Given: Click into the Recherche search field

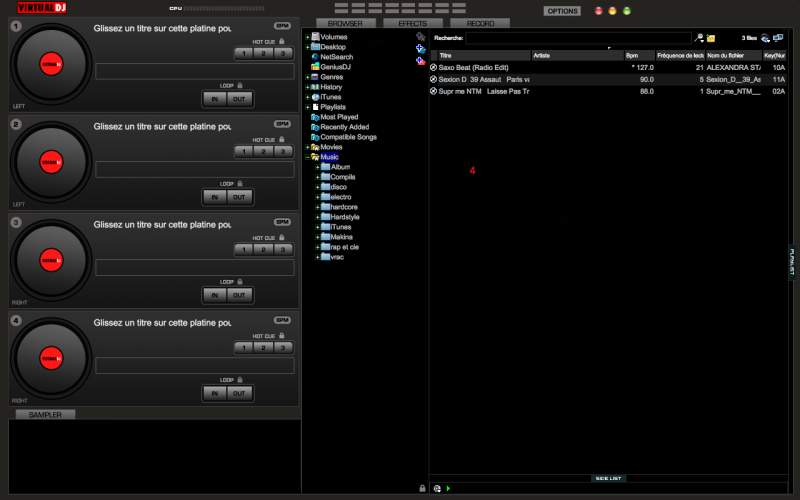Looking at the screenshot, I should 578,37.
